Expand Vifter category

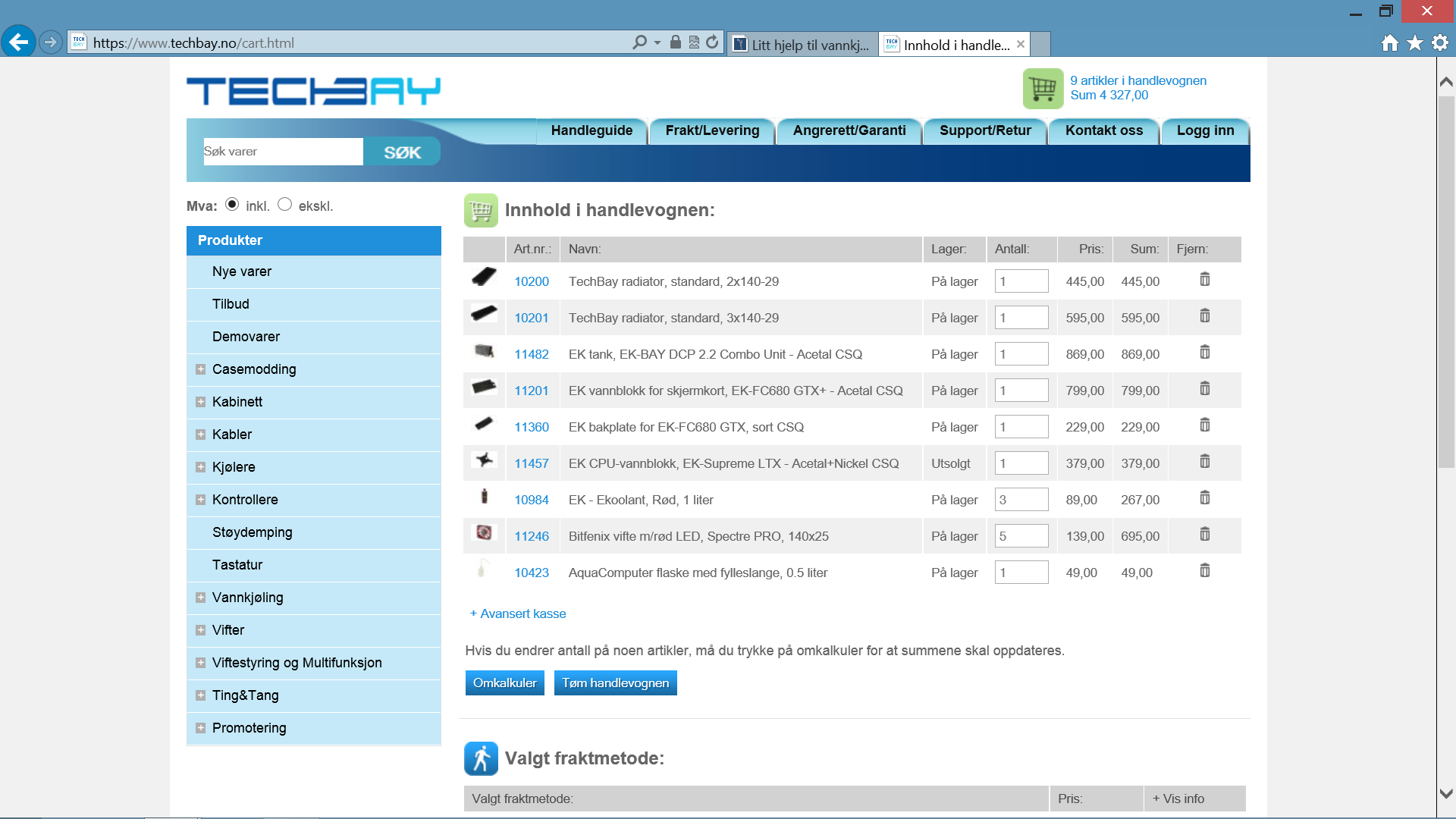pyautogui.click(x=200, y=630)
